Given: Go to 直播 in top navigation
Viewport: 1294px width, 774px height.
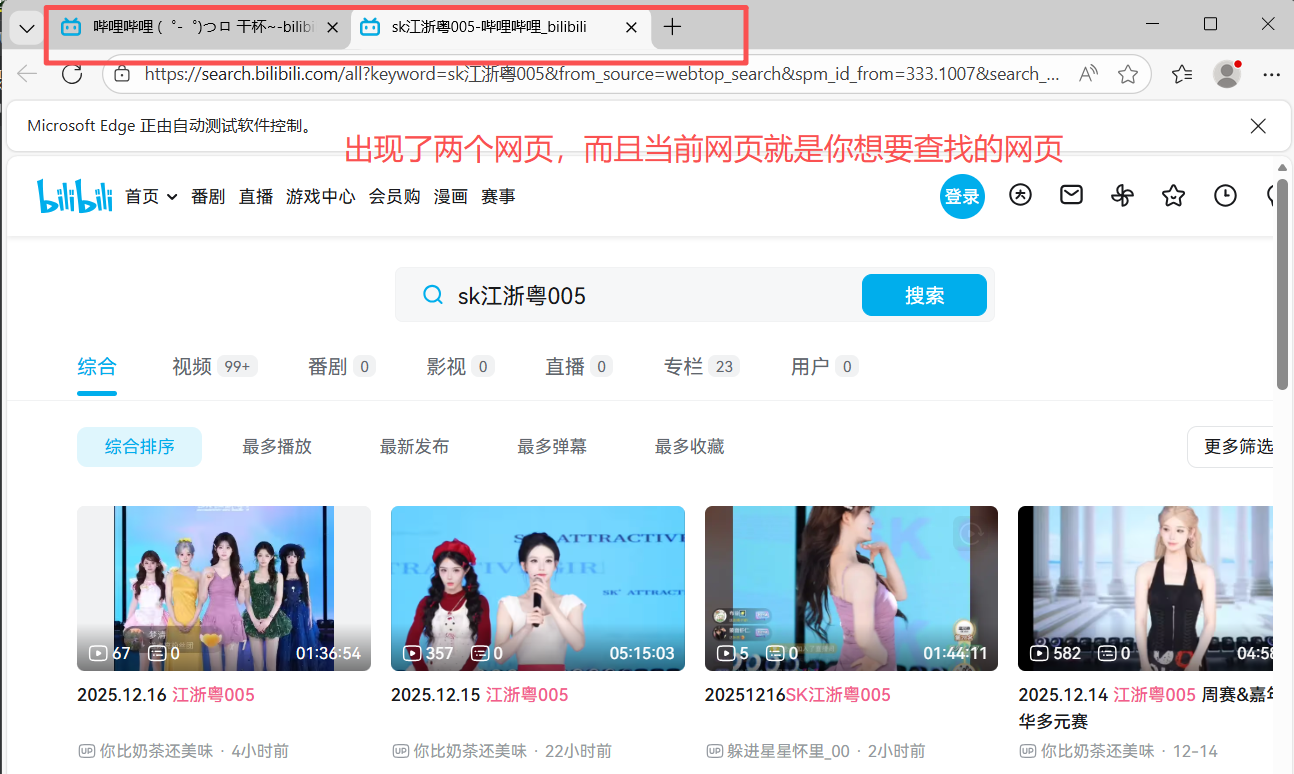Looking at the screenshot, I should [256, 197].
